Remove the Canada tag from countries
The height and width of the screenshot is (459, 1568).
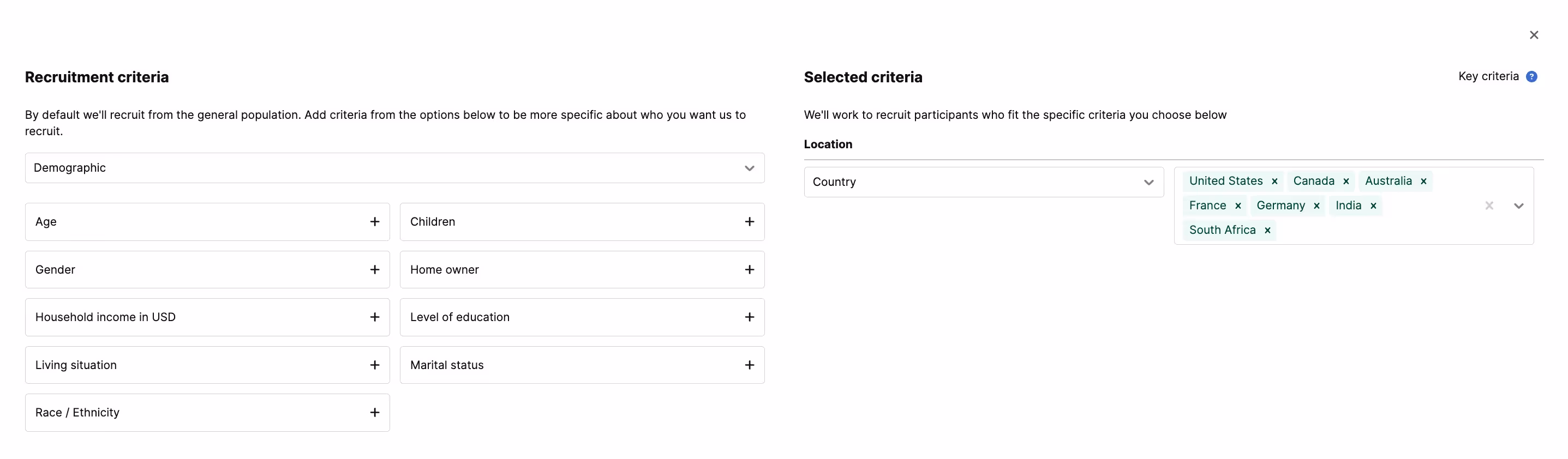tap(1346, 181)
